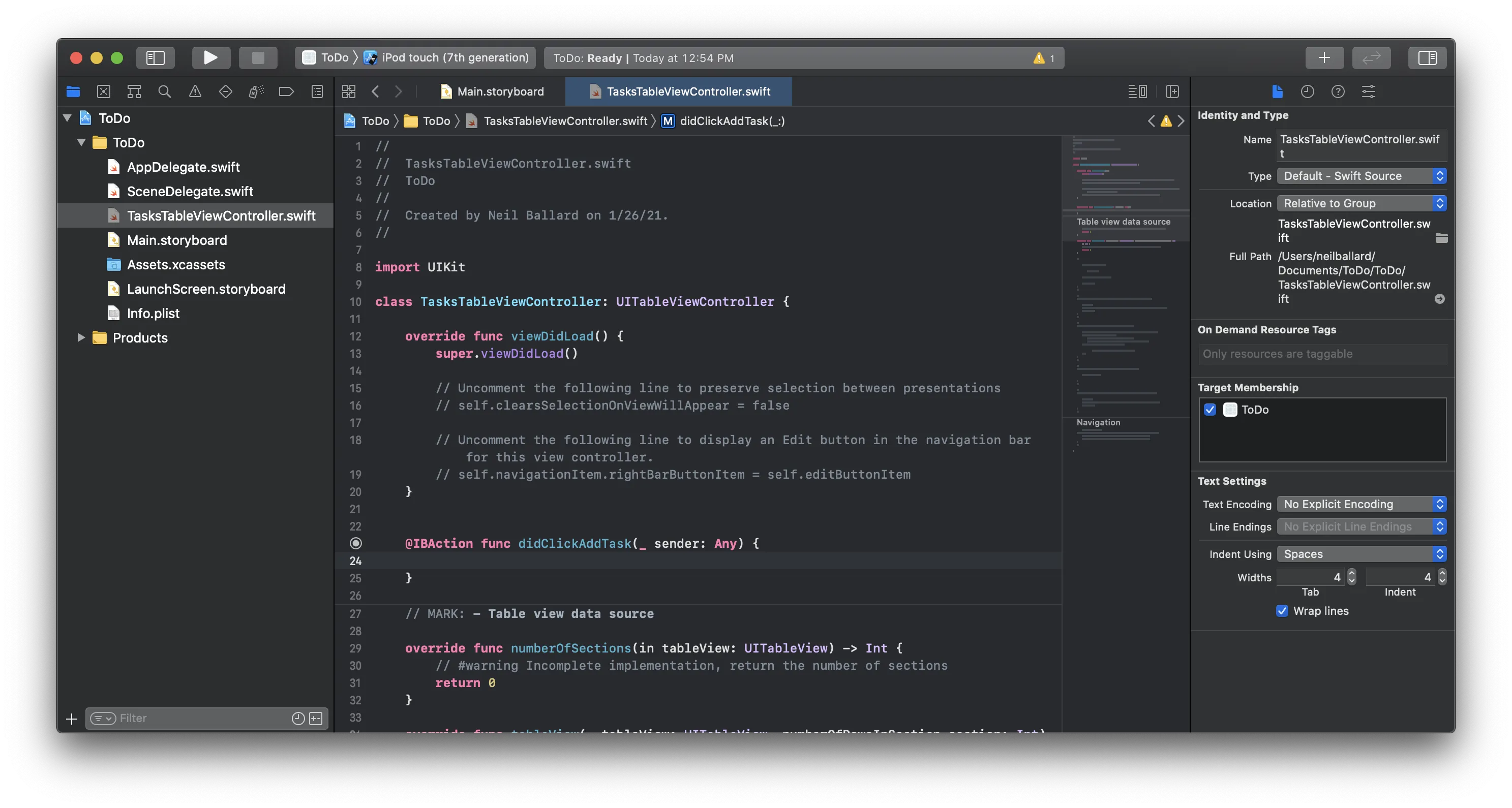Open LaunchScreen.storyboard file
The width and height of the screenshot is (1512, 808).
point(206,289)
